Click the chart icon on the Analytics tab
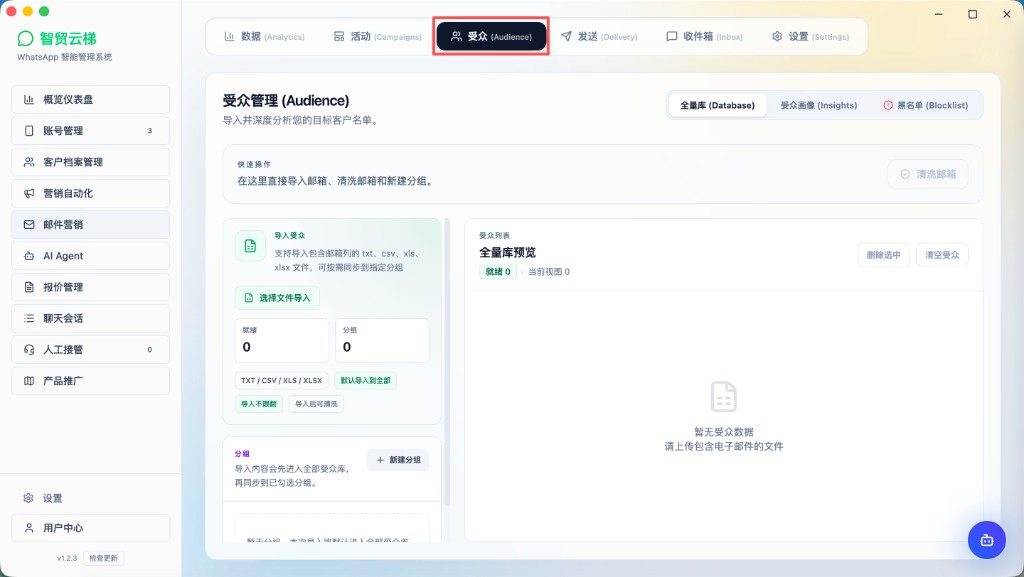Image resolution: width=1024 pixels, height=577 pixels. pos(229,37)
